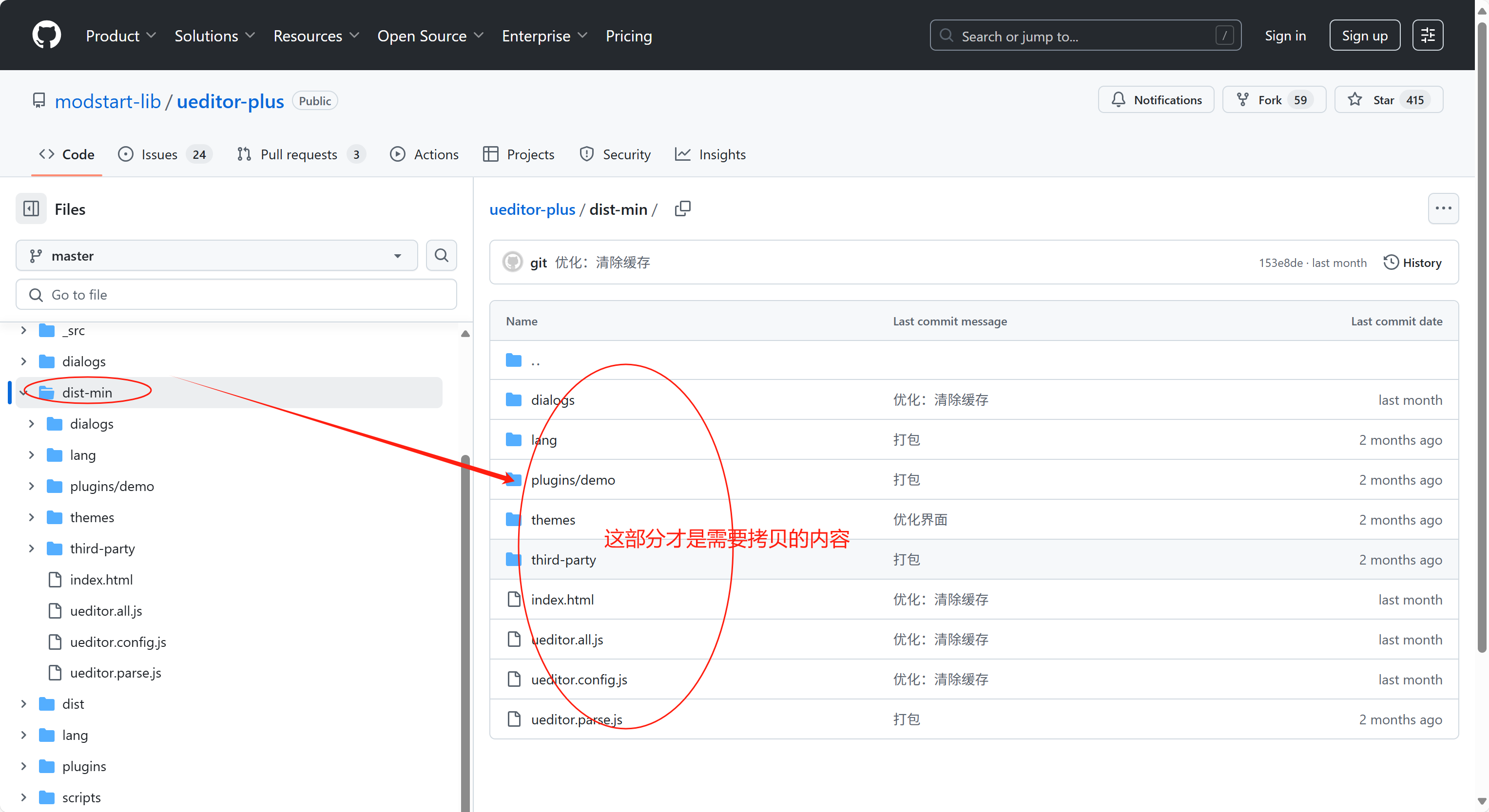Screen dimensions: 1489x812
Task: Copy the dist-min path with copy icon
Action: pos(682,208)
